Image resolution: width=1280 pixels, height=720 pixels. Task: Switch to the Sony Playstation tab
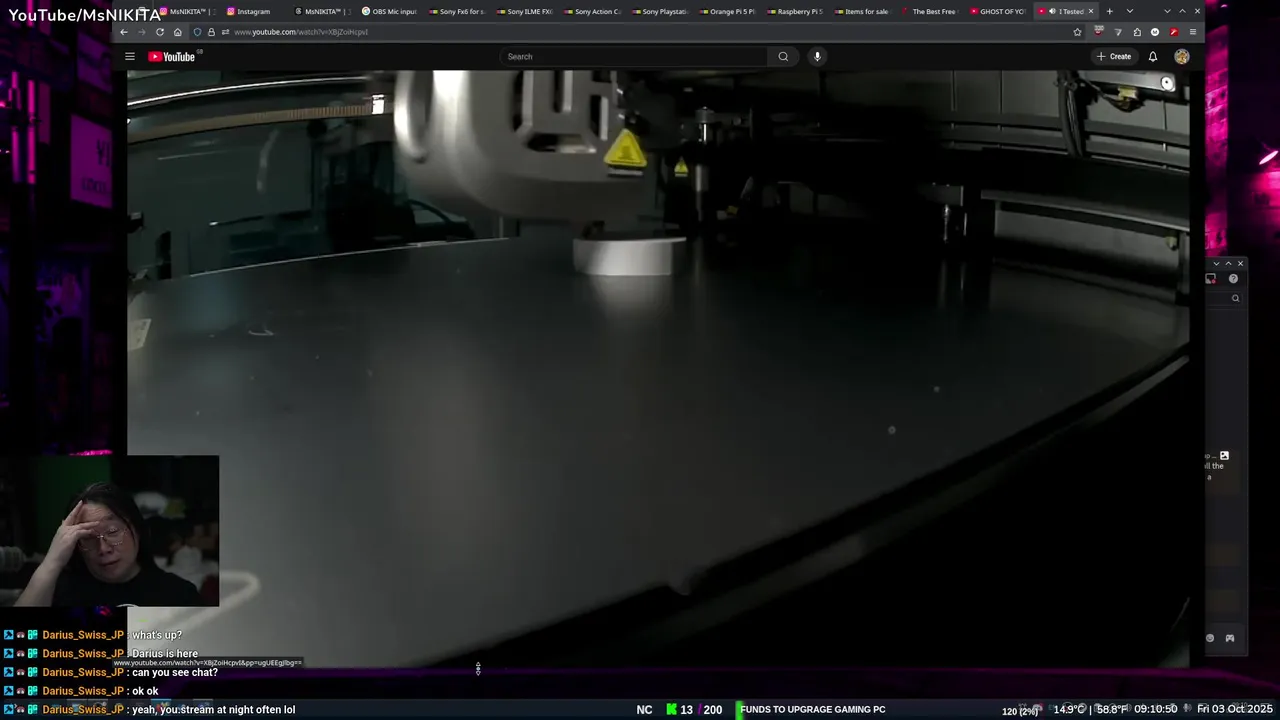coord(660,11)
